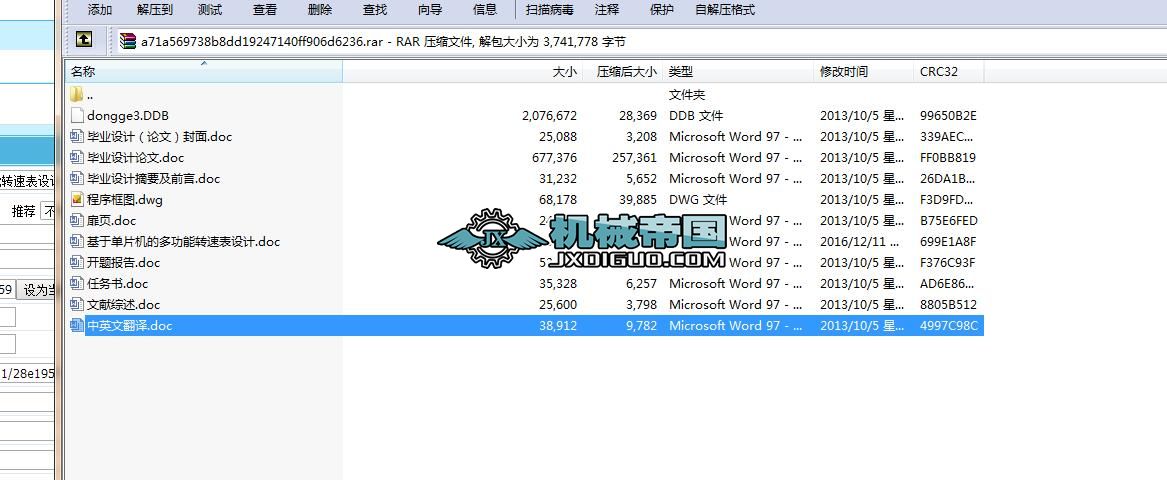1167x480 pixels.
Task: Click DWG icon of 程序框图.dwg
Action: (x=77, y=199)
